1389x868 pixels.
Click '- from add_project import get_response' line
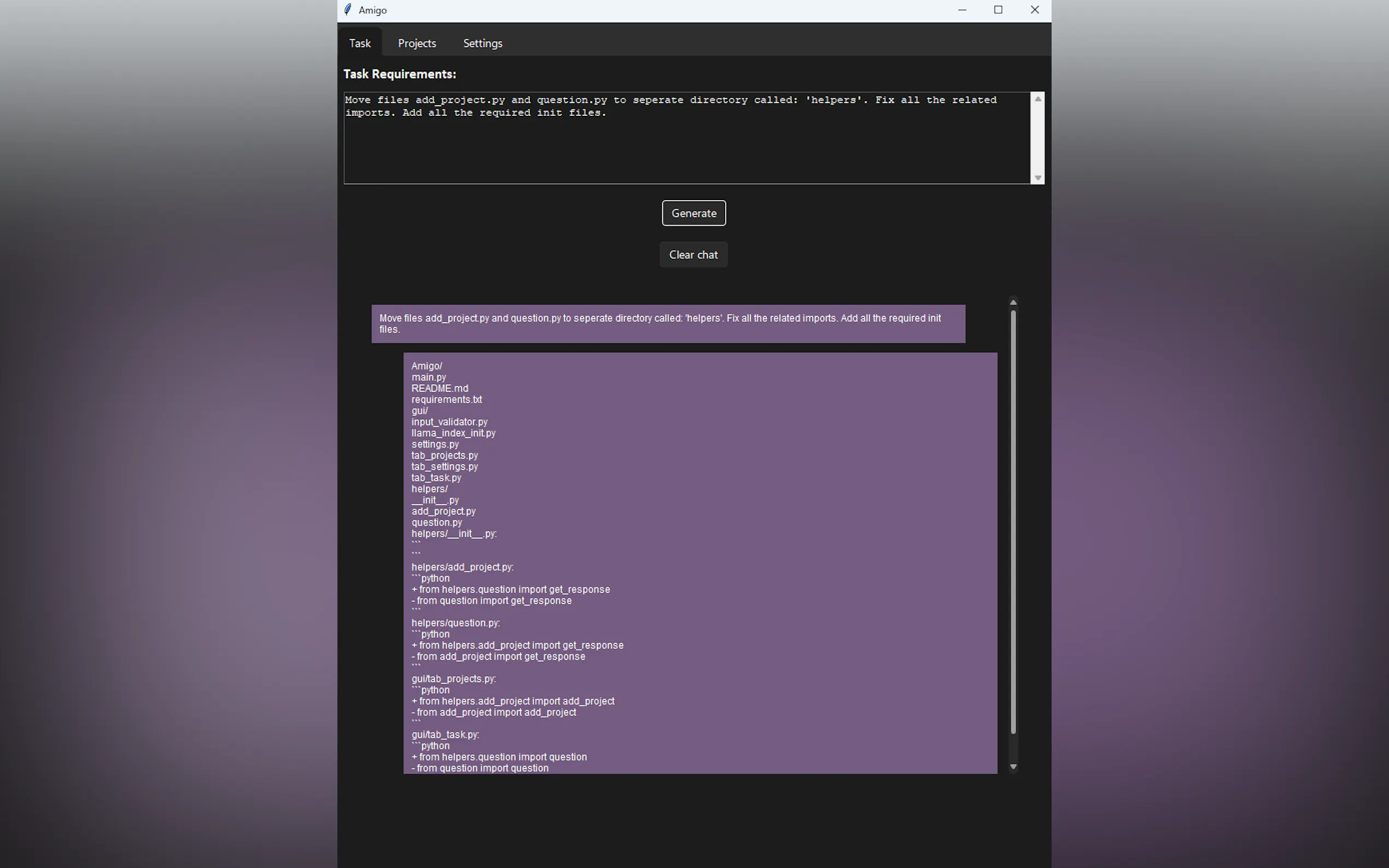tap(498, 657)
